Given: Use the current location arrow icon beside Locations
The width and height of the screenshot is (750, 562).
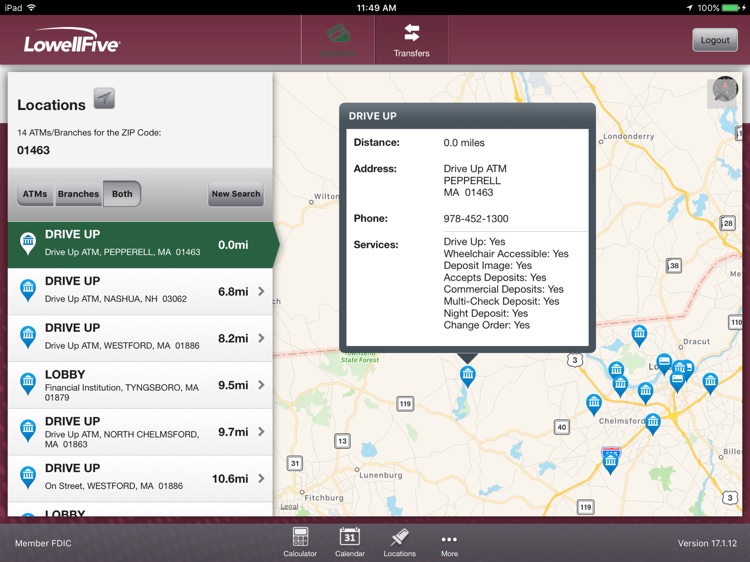Looking at the screenshot, I should tap(104, 99).
